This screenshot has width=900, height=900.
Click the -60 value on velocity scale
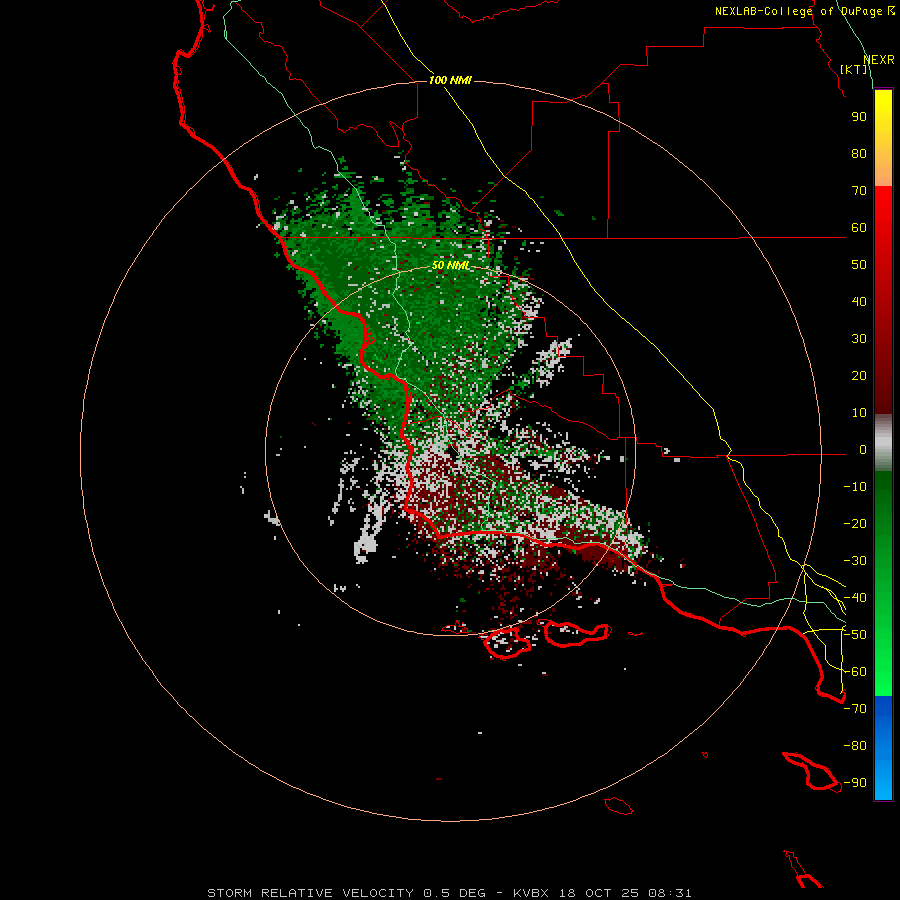[x=855, y=672]
